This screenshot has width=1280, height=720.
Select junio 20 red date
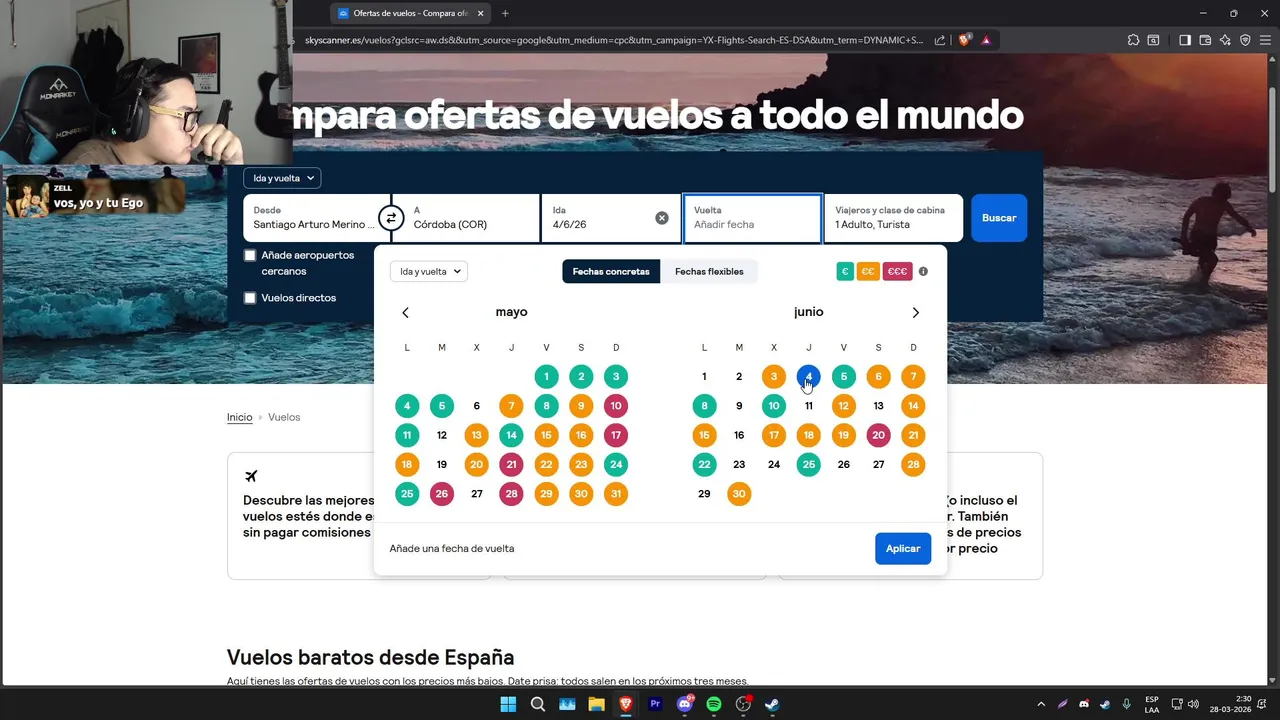[x=878, y=435]
